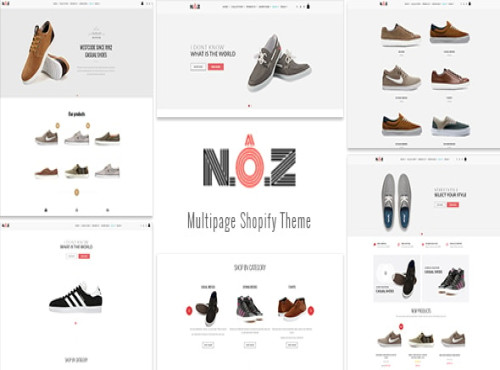Click the N.O.Z logo in the bottom-left page header

pyautogui.click(x=6, y=225)
